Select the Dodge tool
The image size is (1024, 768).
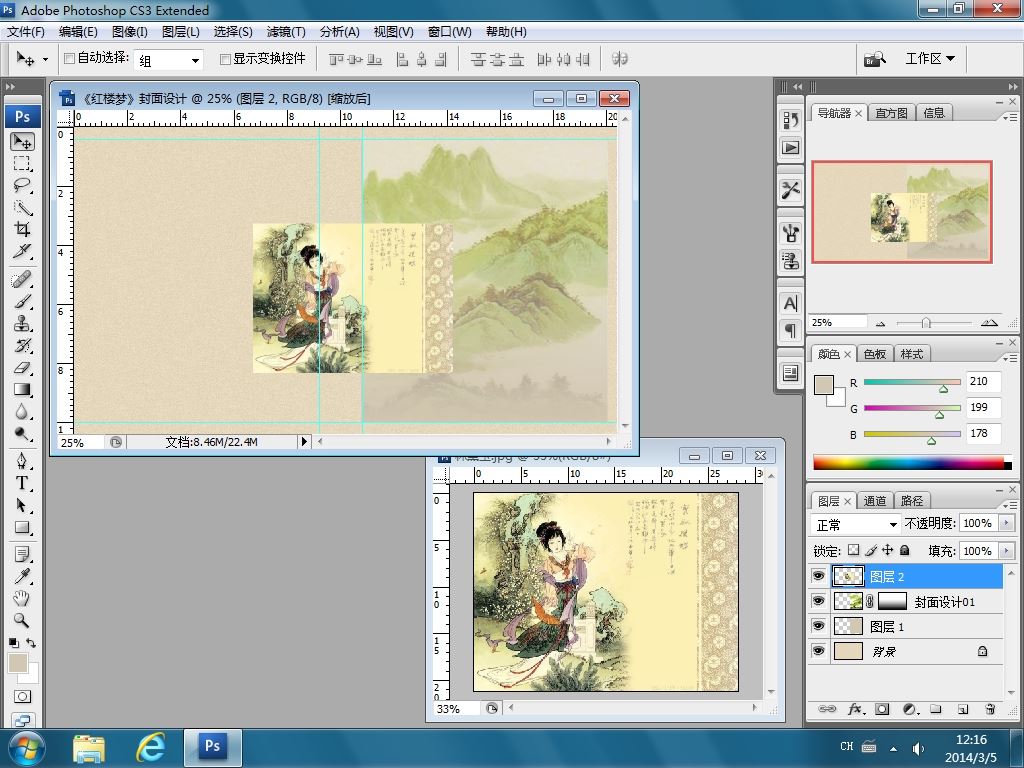pos(22,434)
